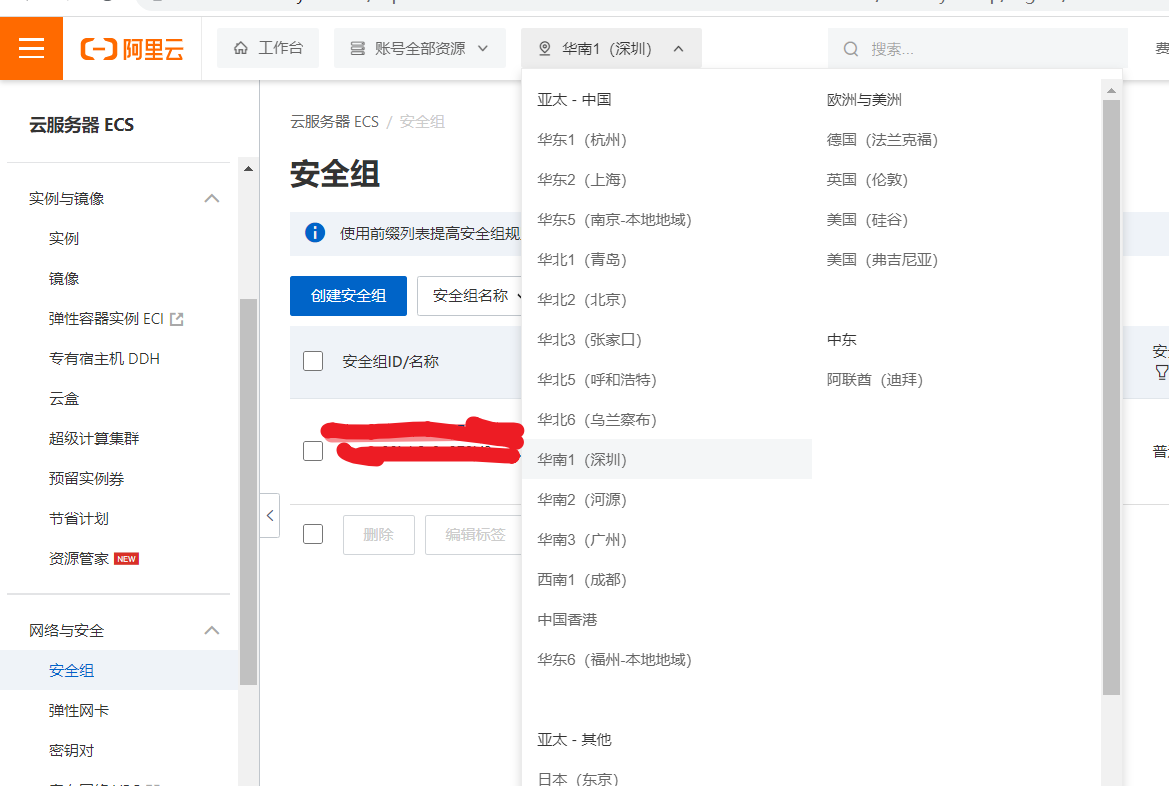Click sidebar scroll-up arrow
The image size is (1169, 786).
click(248, 169)
